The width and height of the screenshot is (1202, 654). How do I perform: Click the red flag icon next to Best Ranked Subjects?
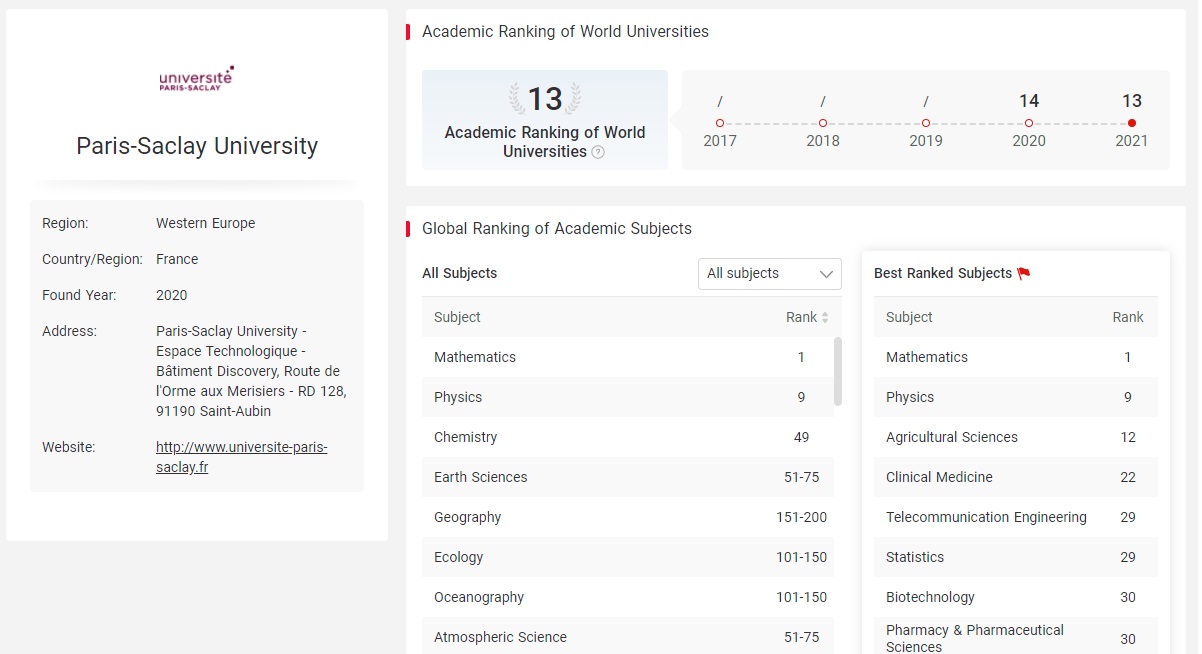point(1023,273)
